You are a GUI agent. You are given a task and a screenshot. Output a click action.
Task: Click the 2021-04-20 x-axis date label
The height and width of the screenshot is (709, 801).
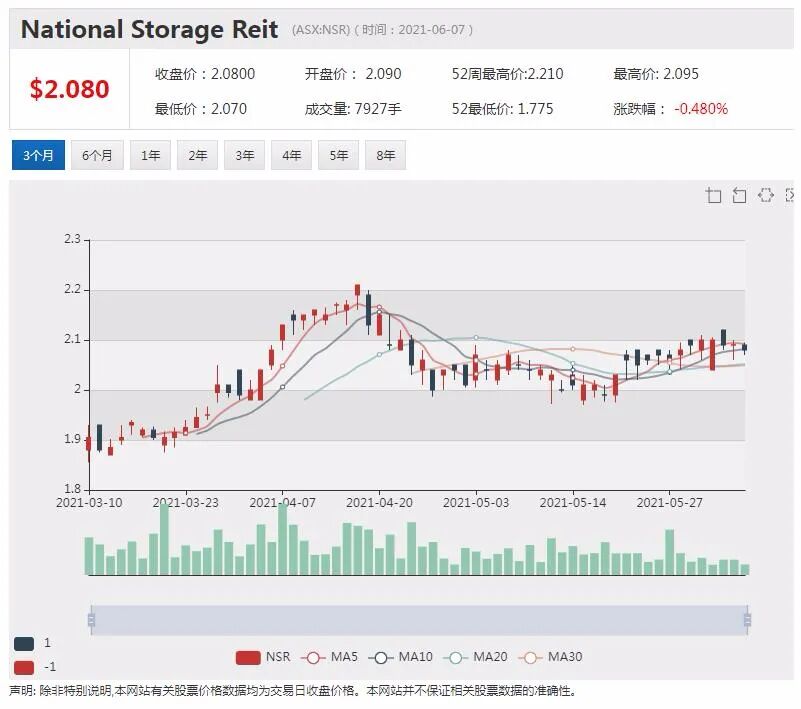tap(380, 503)
